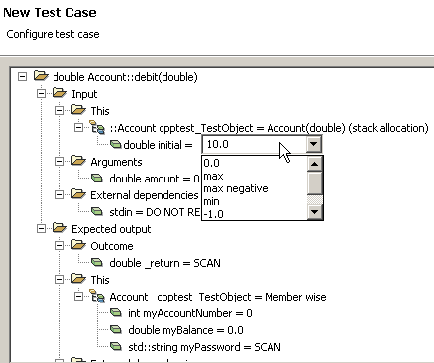Collapse the Input folder node

coord(41,93)
